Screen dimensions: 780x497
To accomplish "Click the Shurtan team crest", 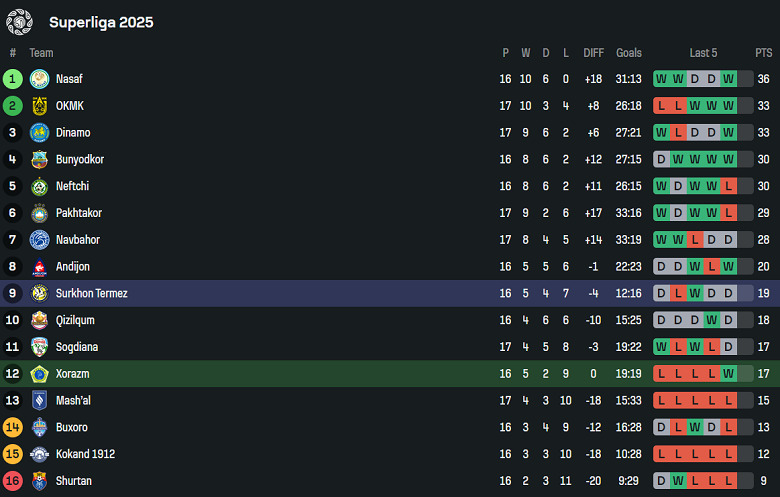I will coord(39,481).
